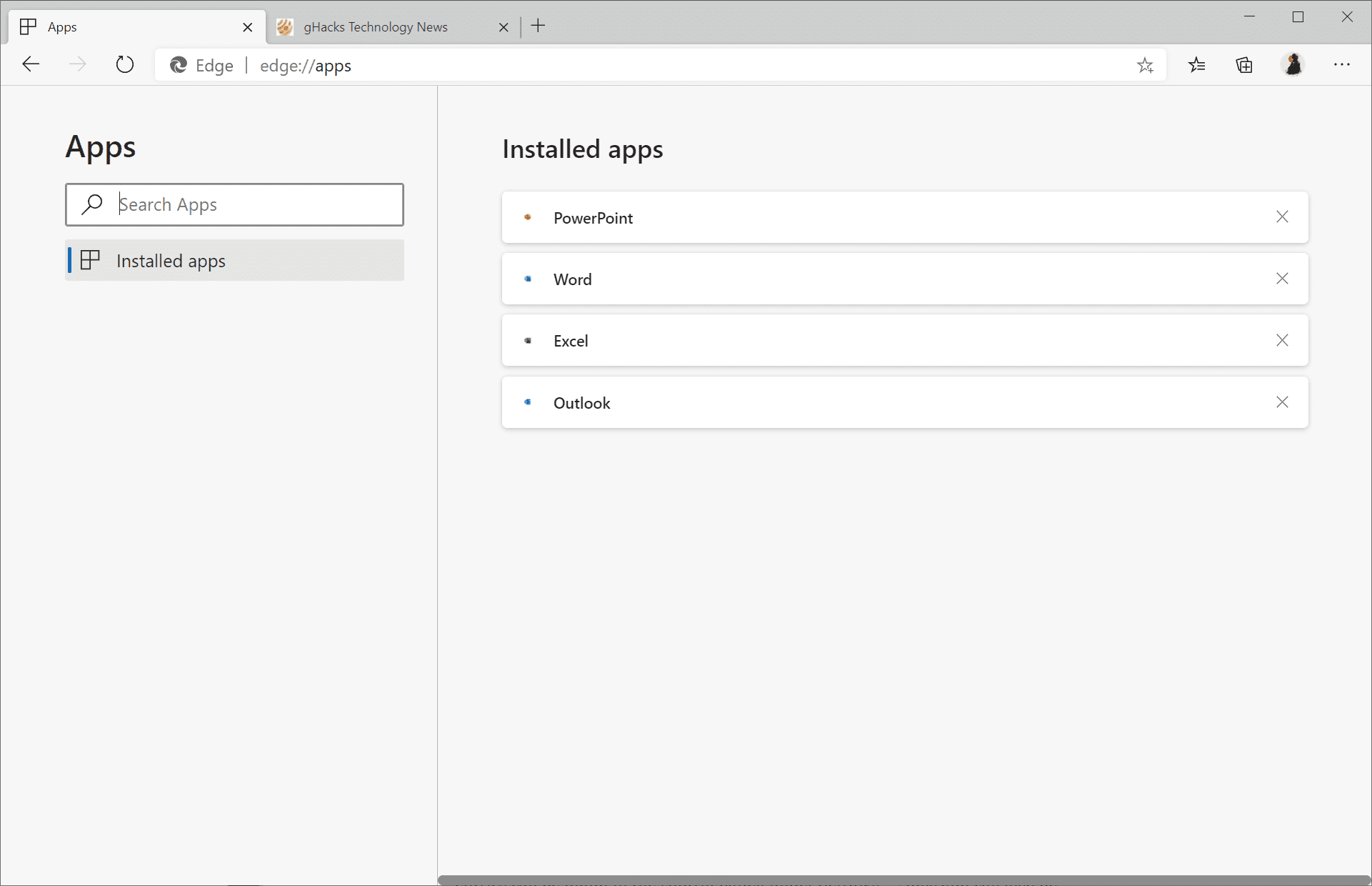Click the Search Apps input field

coord(234,204)
